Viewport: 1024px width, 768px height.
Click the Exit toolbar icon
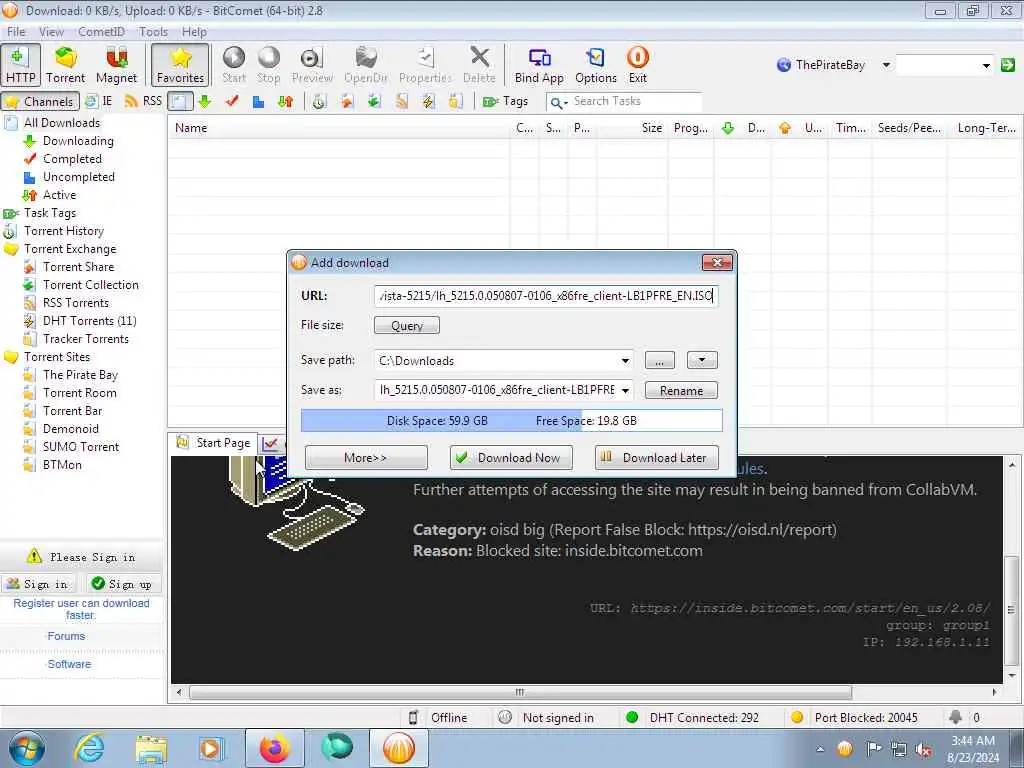637,65
